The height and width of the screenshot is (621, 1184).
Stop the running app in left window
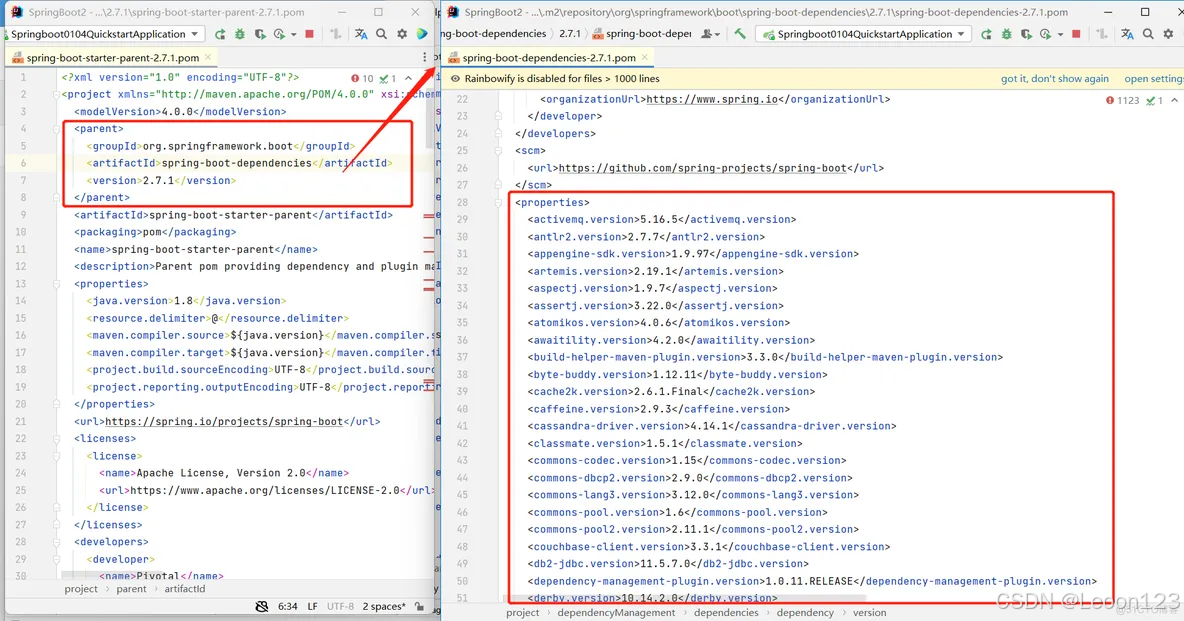(310, 34)
